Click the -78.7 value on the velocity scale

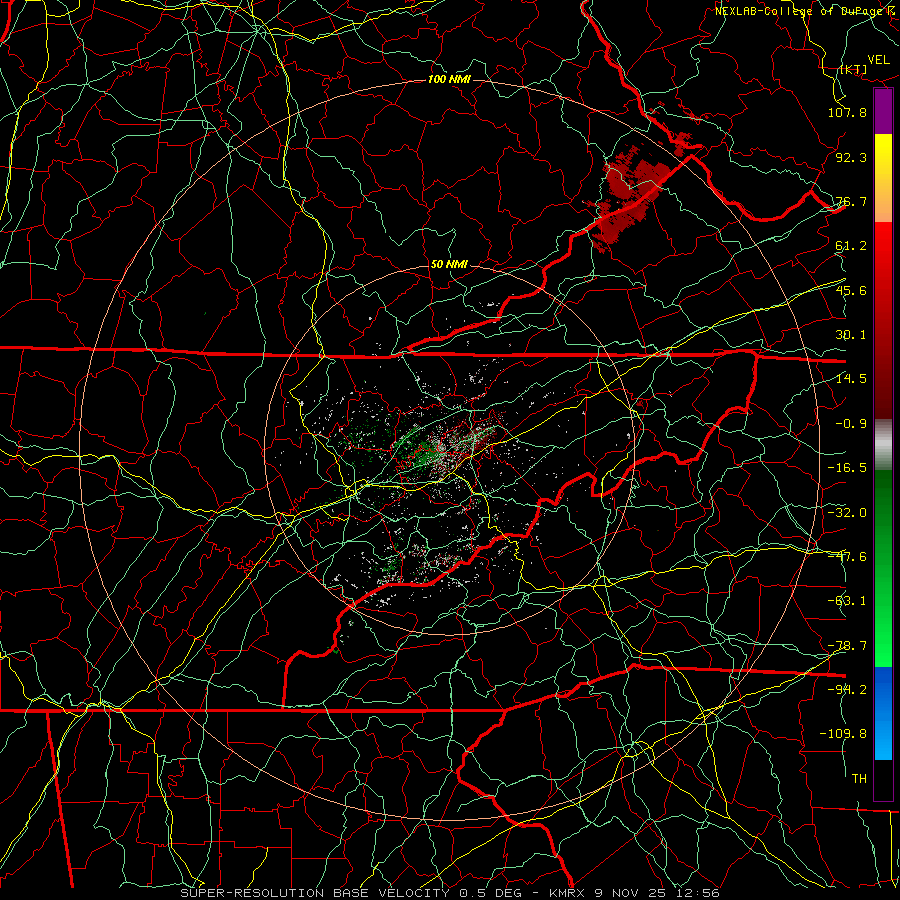point(847,646)
